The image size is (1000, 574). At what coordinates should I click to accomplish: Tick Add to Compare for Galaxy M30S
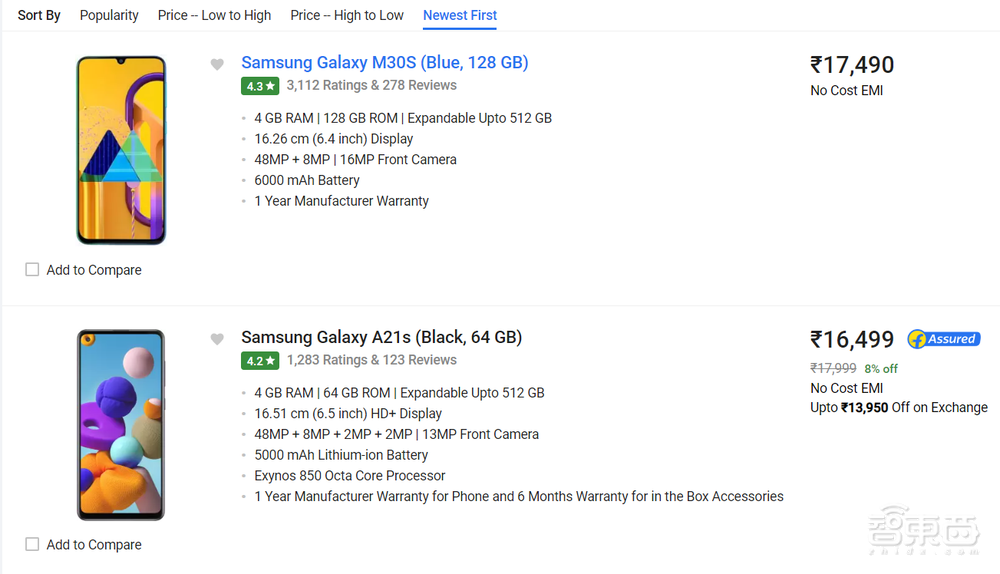point(32,270)
